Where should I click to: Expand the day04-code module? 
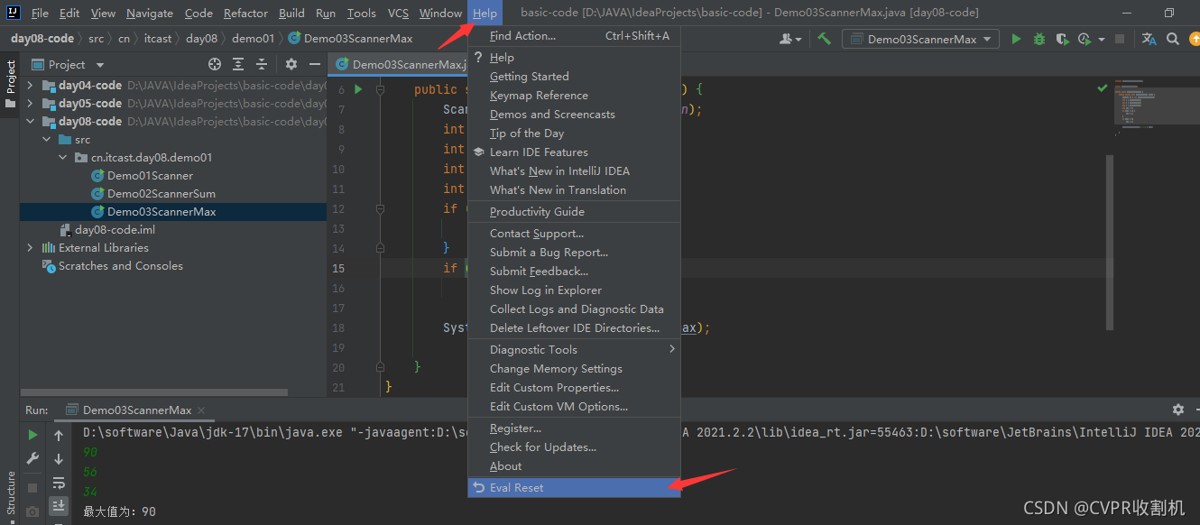[30, 86]
